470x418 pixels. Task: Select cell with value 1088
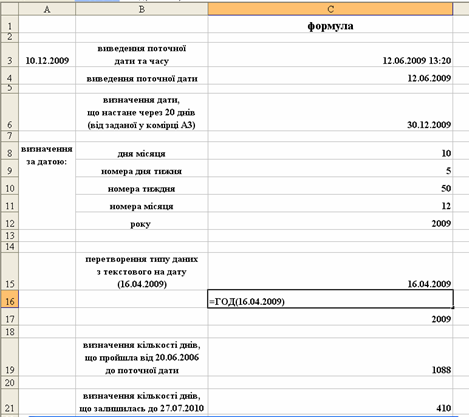(x=330, y=357)
